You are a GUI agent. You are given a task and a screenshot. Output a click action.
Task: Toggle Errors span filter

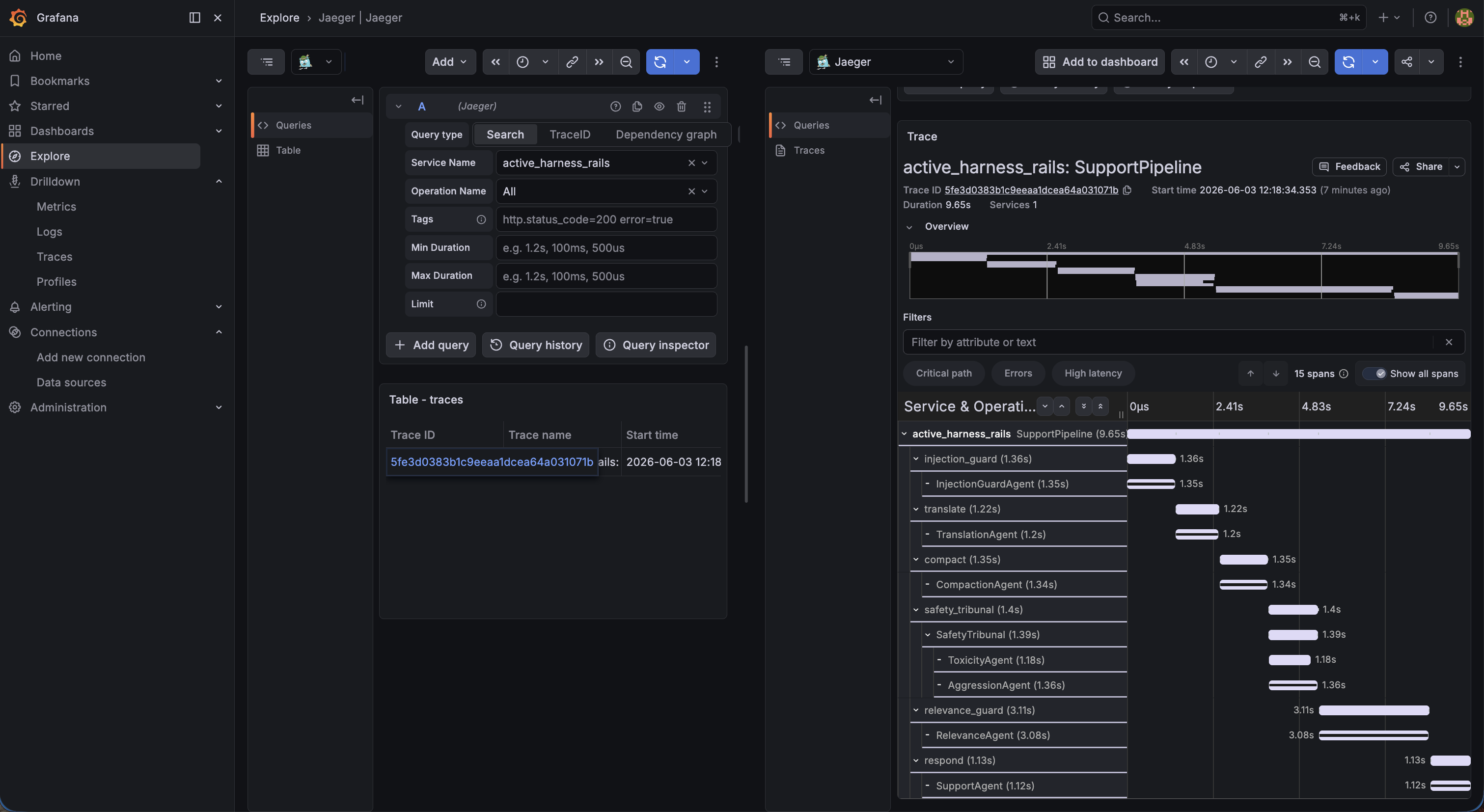click(x=1018, y=373)
